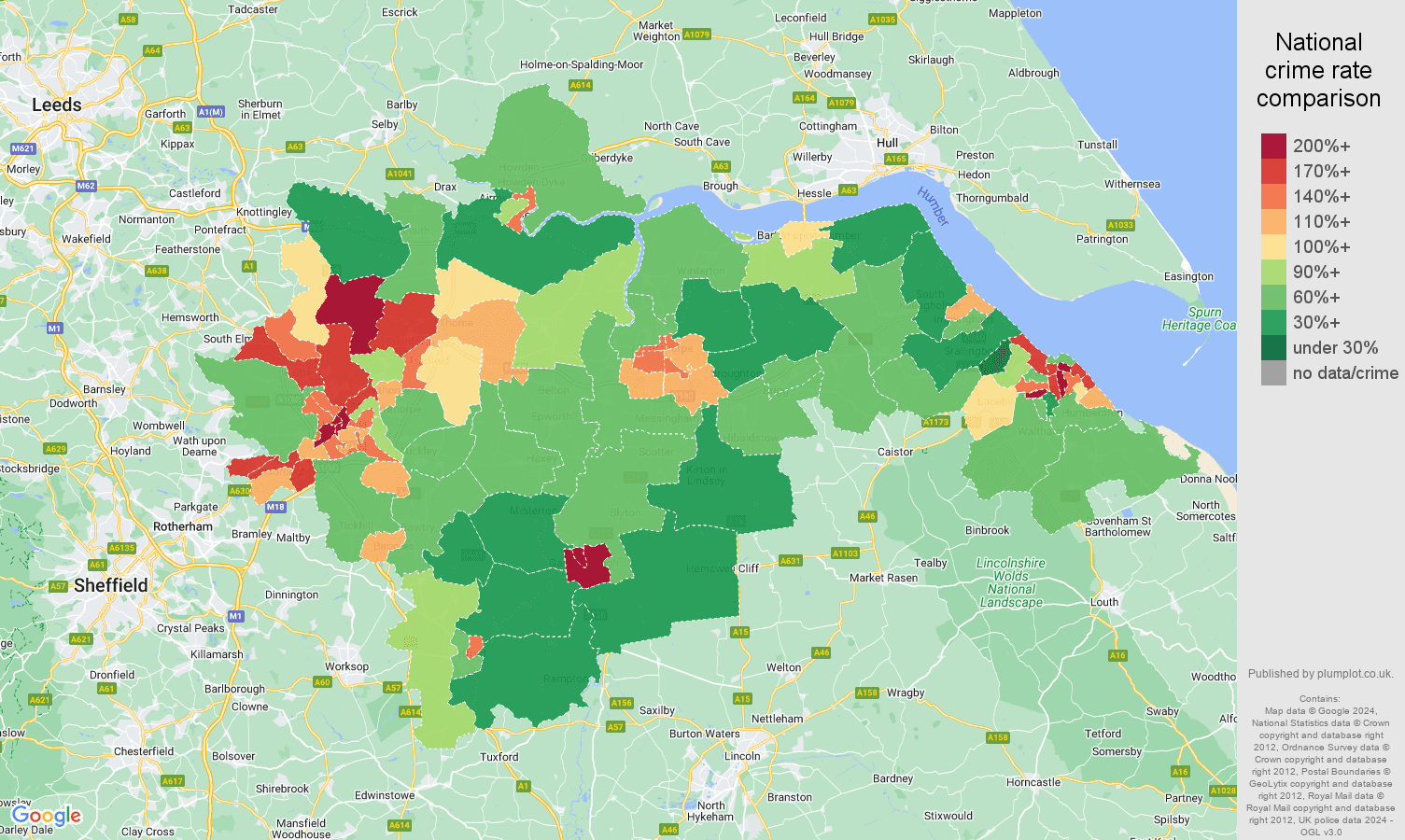This screenshot has height=840, width=1405.
Task: Click the 100%+ yellow legend swatch
Action: tap(1273, 247)
